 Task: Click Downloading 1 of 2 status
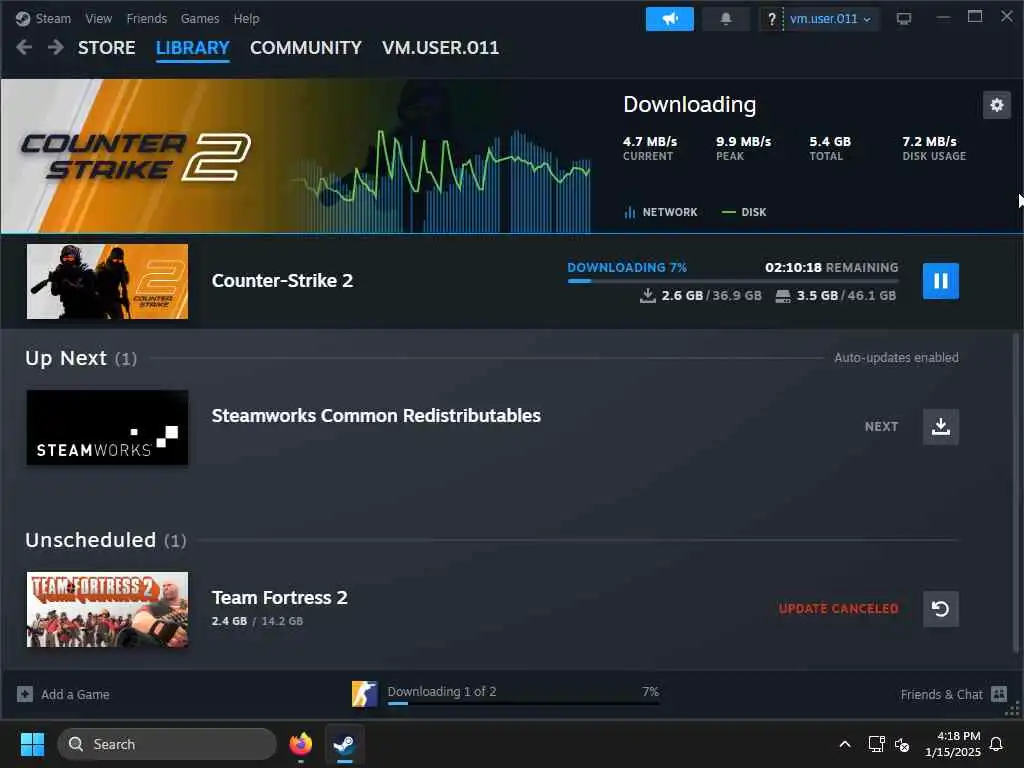[441, 691]
